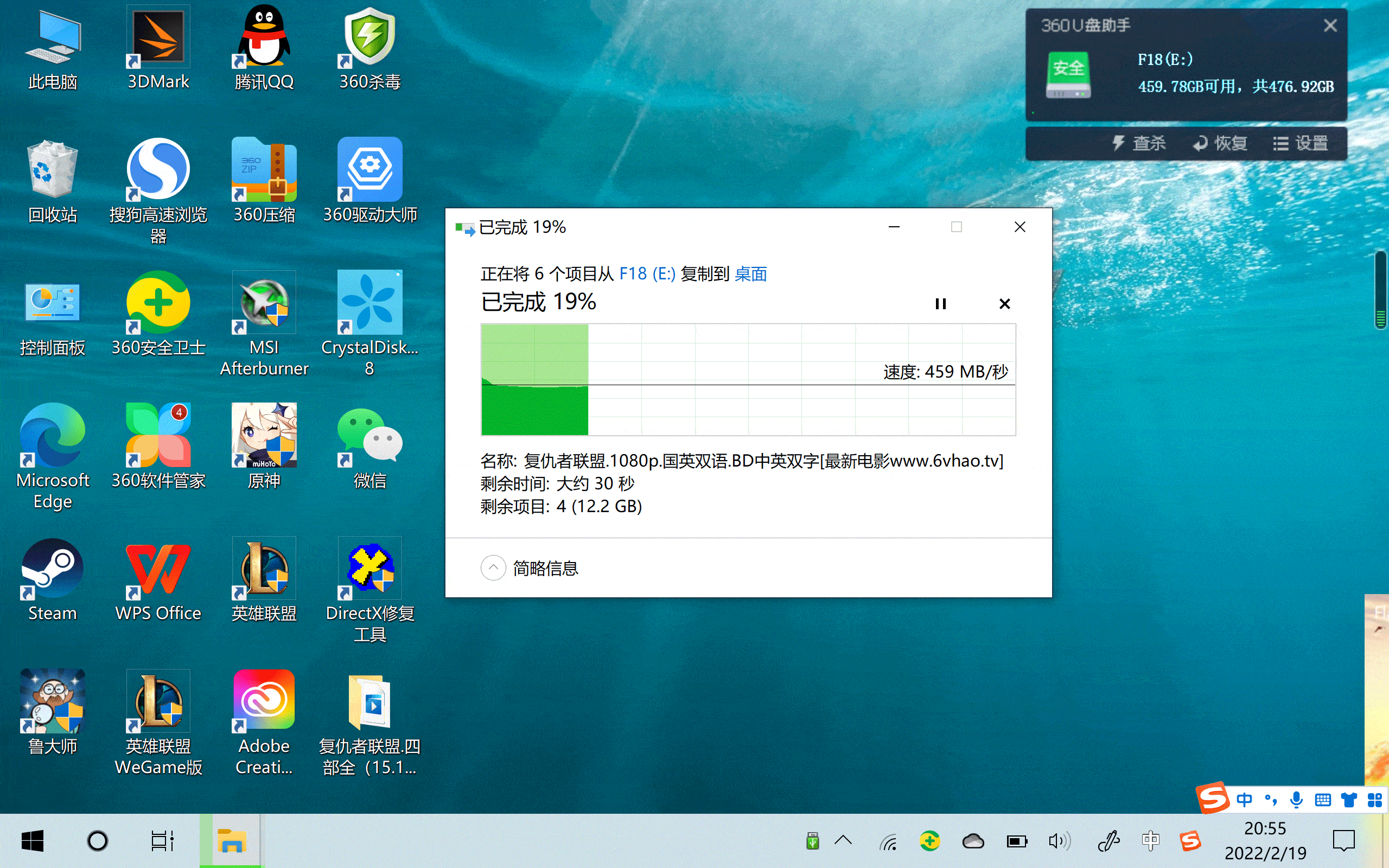Toggle Sogou toolbar 中 language mode
This screenshot has width=1389, height=868.
click(1244, 800)
